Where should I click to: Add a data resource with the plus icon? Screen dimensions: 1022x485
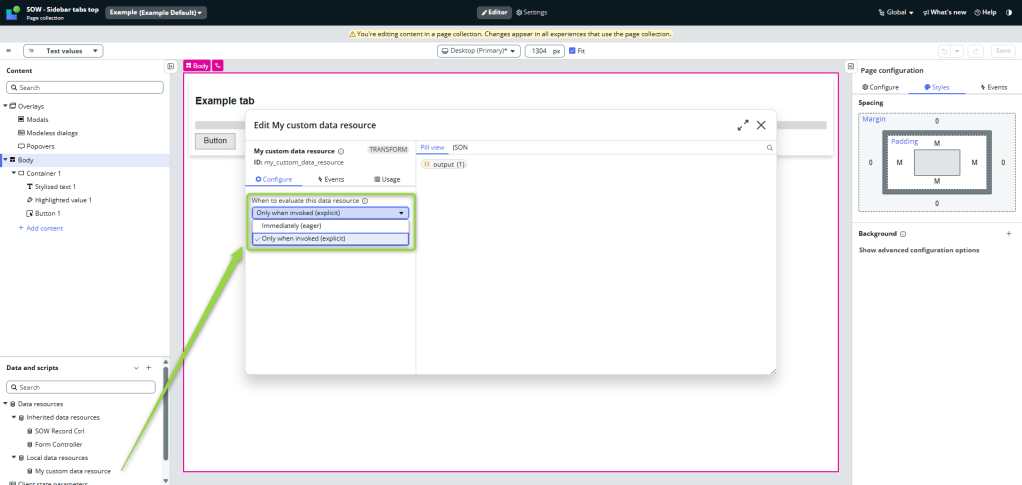coord(149,368)
